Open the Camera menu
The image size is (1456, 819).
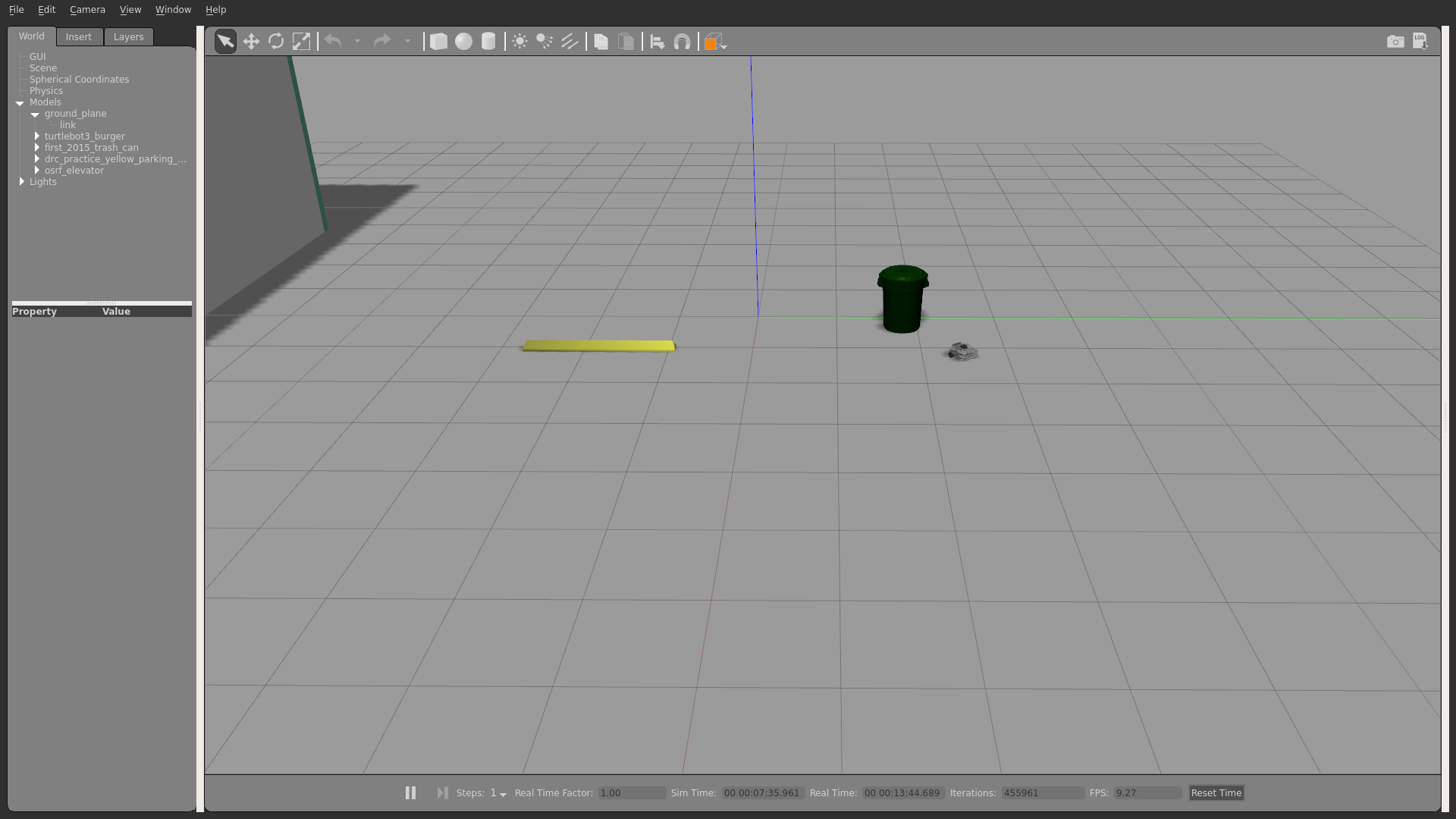(87, 10)
